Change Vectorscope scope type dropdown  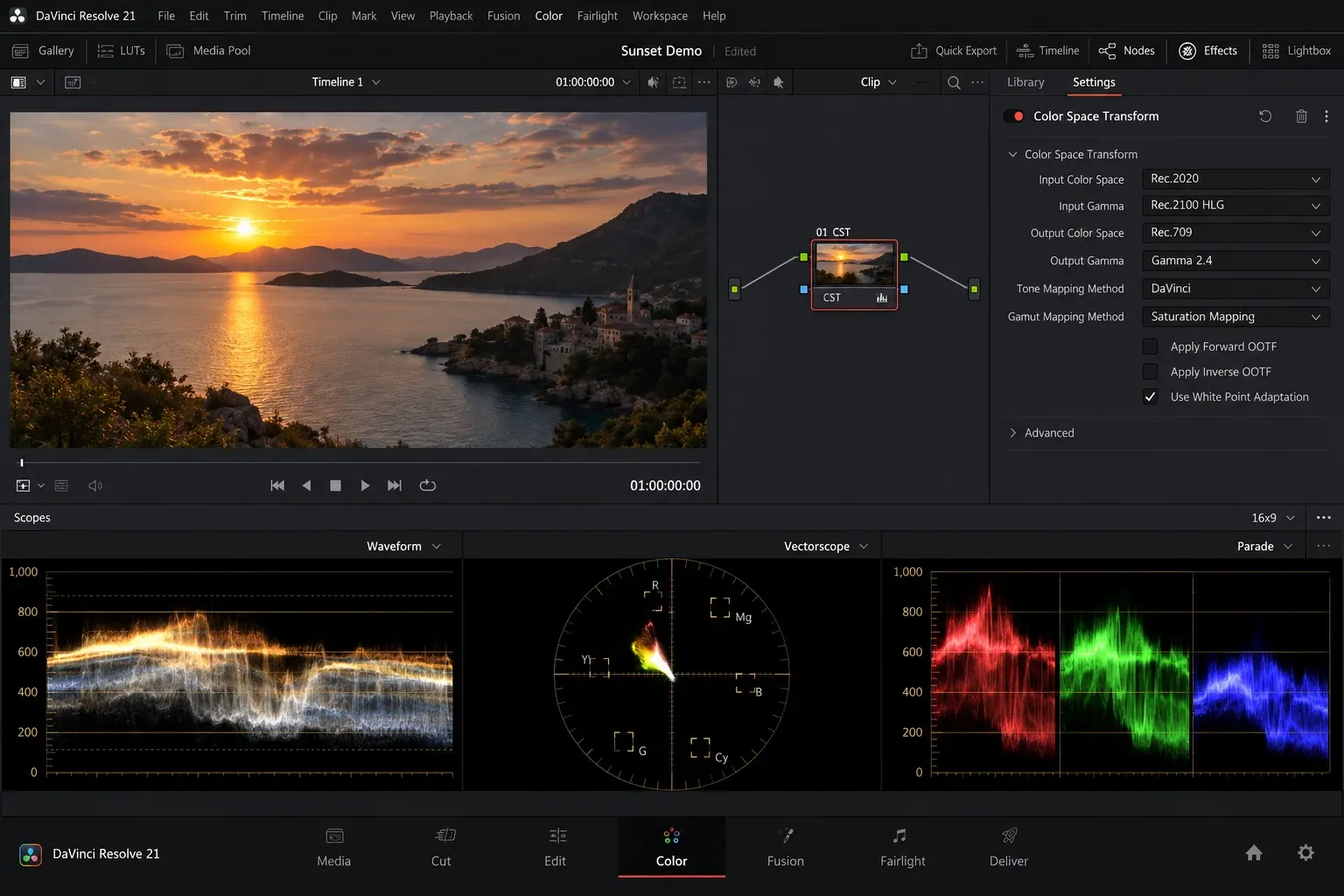pos(826,546)
